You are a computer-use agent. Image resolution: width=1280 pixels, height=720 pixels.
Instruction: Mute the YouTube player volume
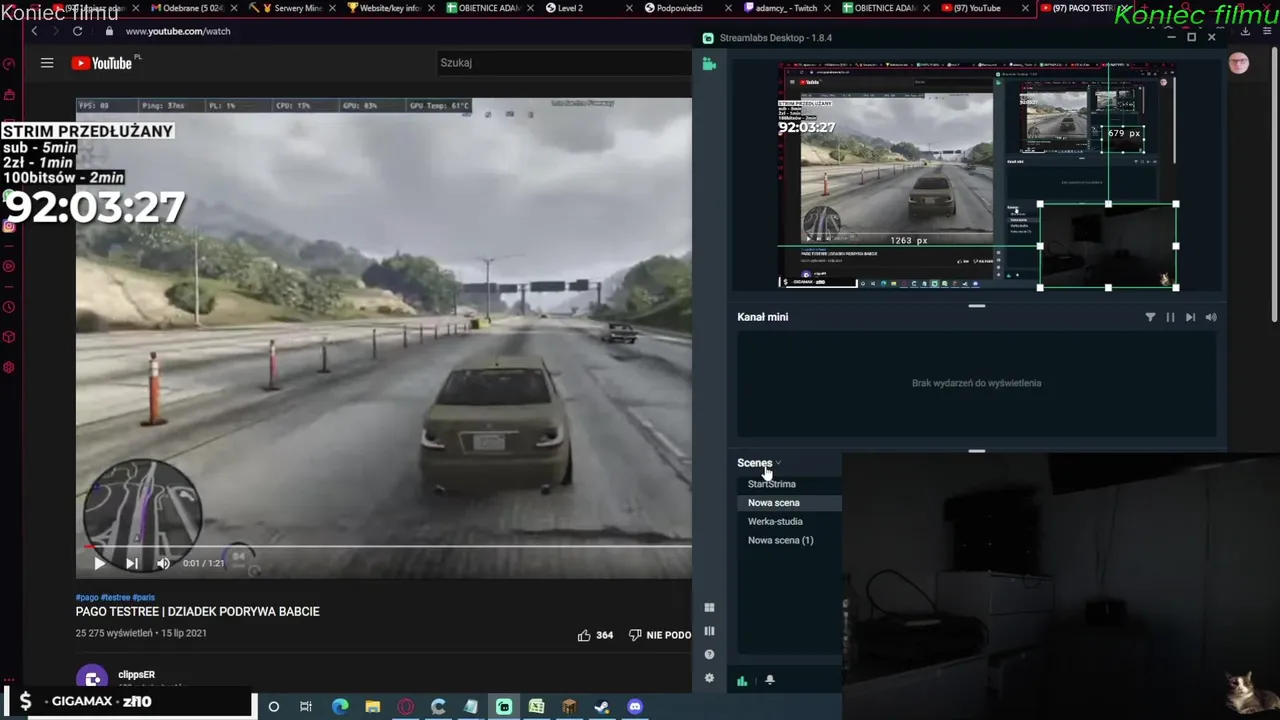(163, 563)
